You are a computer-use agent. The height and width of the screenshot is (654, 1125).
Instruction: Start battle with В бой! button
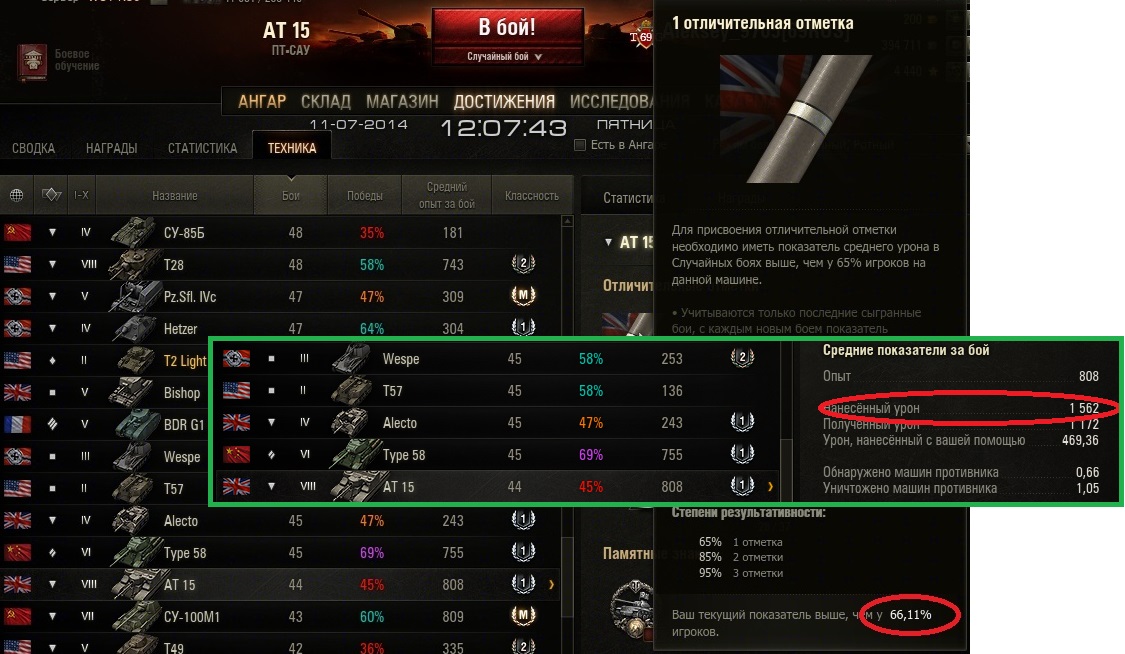pyautogui.click(x=507, y=28)
